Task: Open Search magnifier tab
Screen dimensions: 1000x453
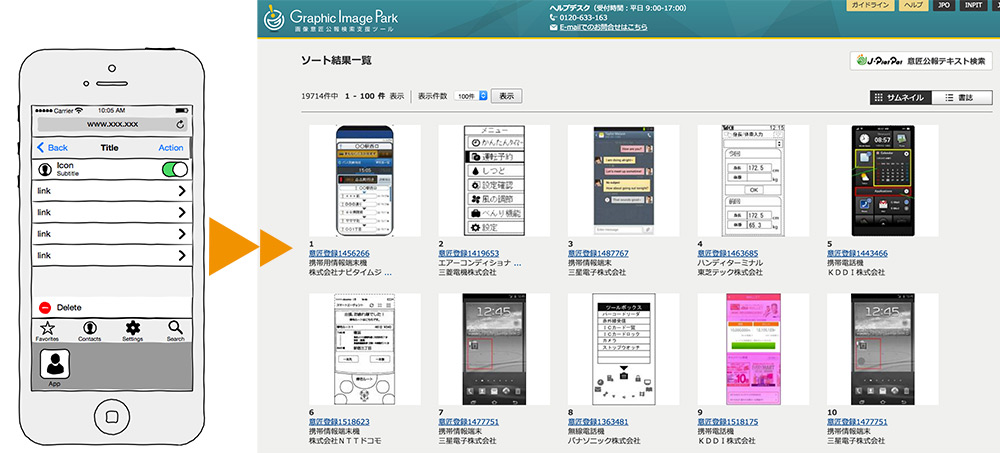Action: coord(175,330)
